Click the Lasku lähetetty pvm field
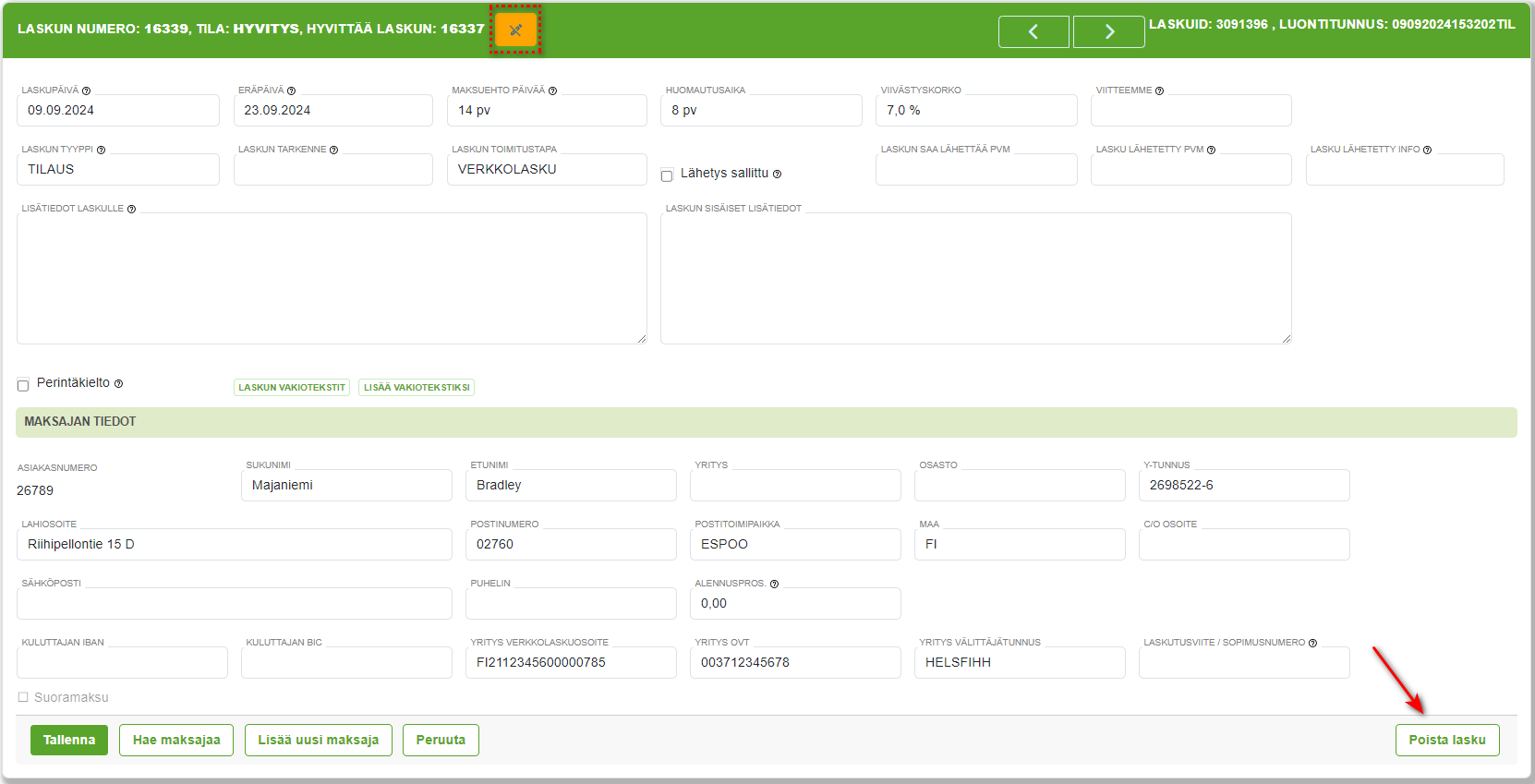1535x784 pixels. [x=1191, y=169]
